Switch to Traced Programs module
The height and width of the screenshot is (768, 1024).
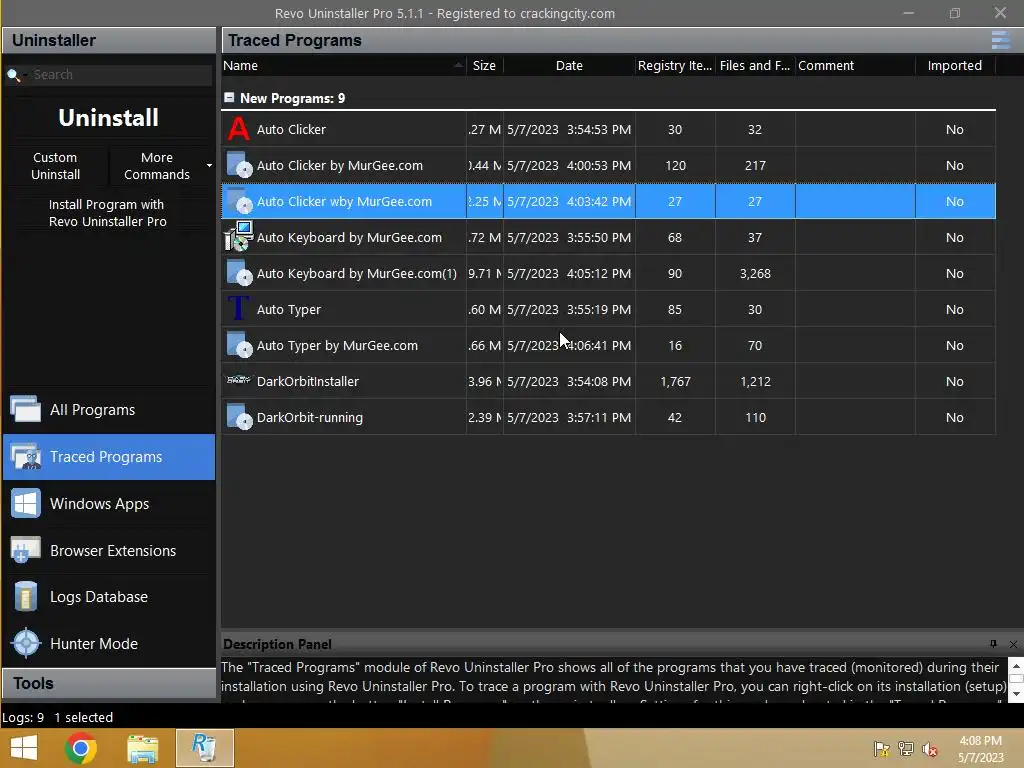coord(109,456)
